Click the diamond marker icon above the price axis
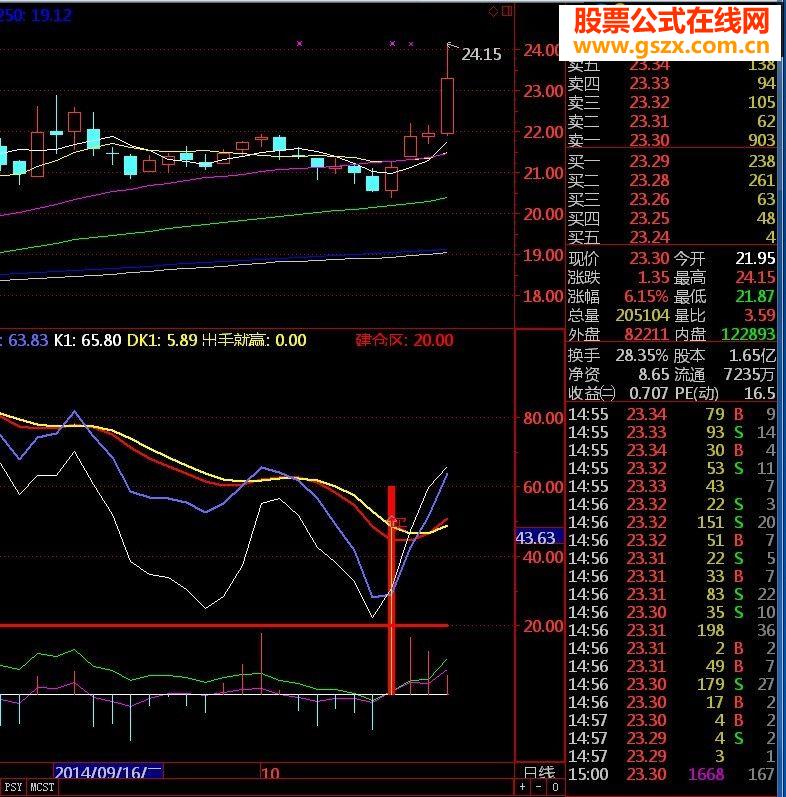Screen dimensions: 786x797 pyautogui.click(x=493, y=11)
